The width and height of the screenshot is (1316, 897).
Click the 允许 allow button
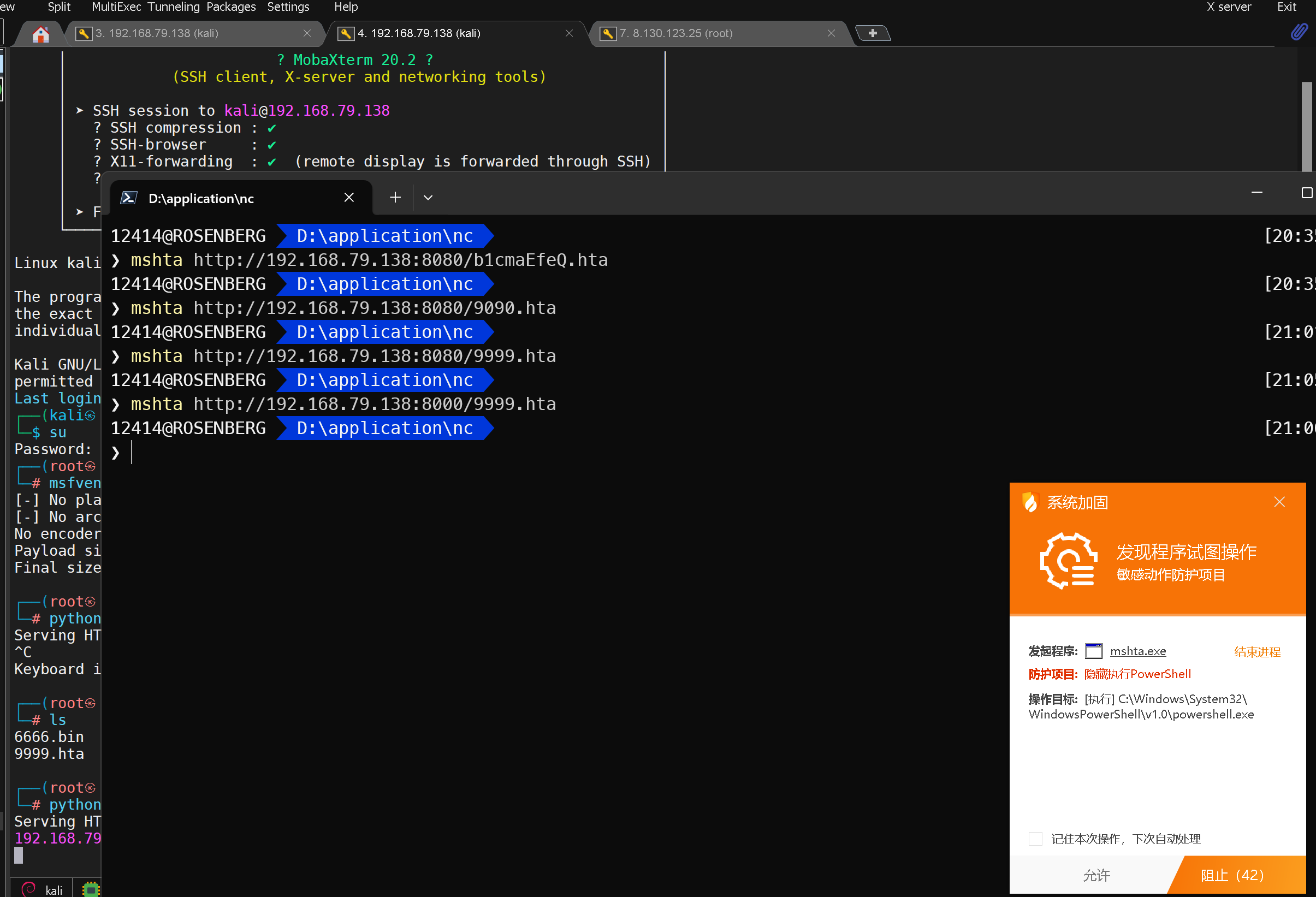[1096, 875]
